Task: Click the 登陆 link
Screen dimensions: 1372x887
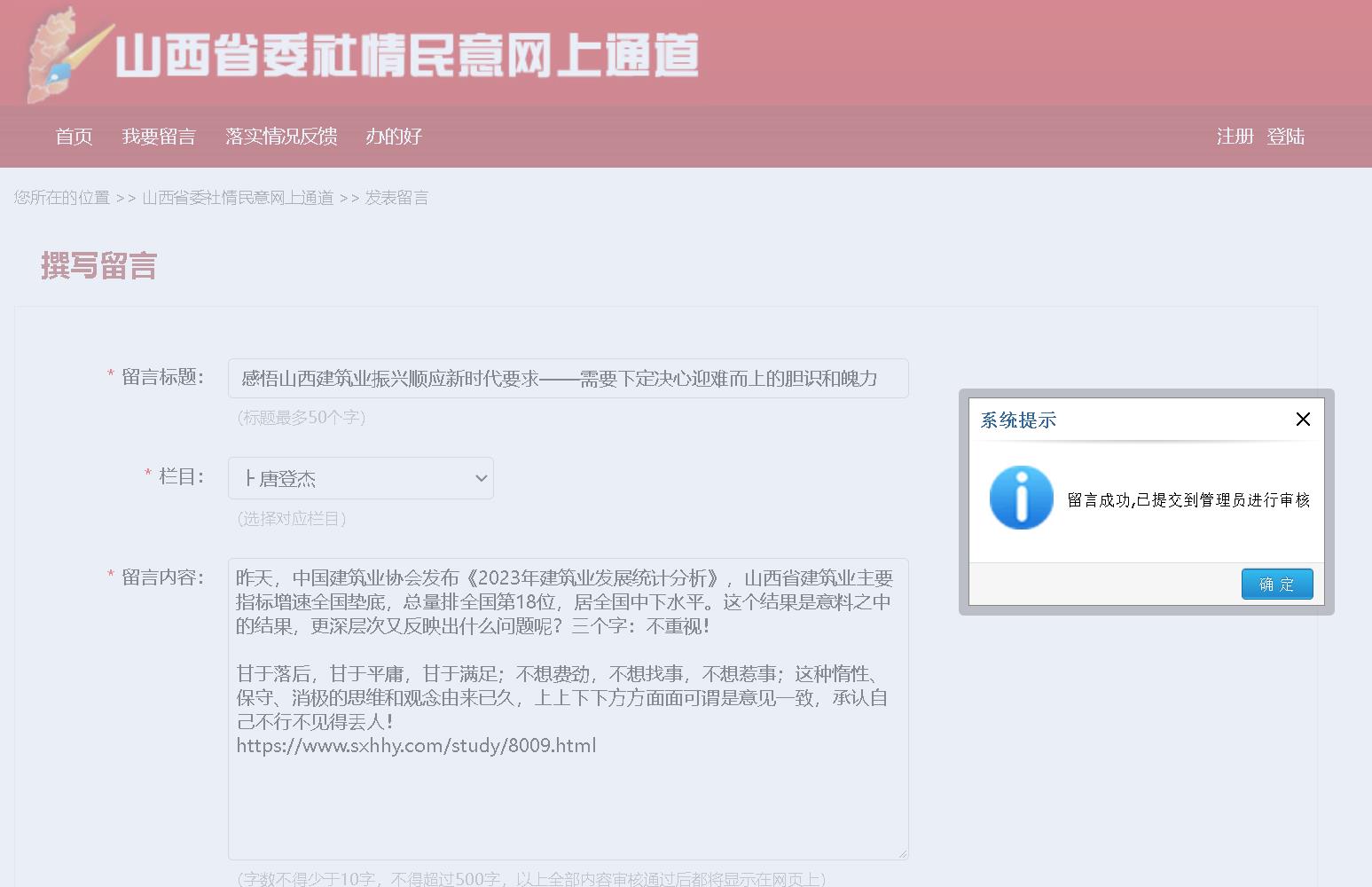Action: click(1285, 137)
